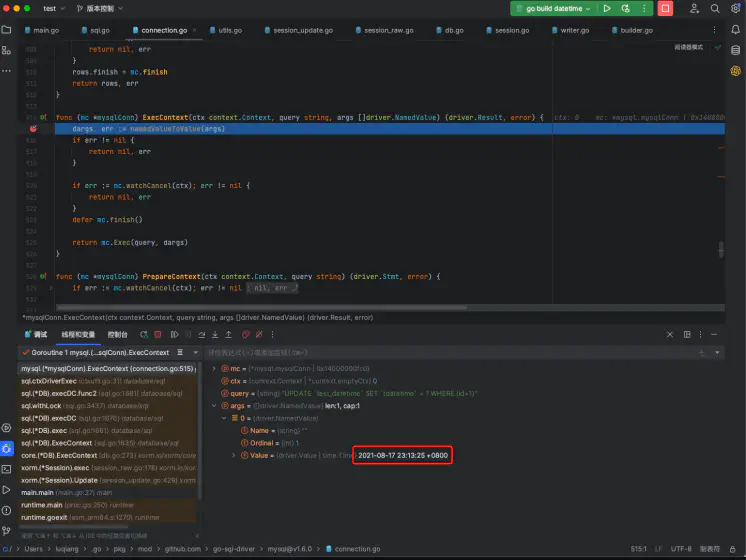Step over the current line
This screenshot has height=560, width=746.
pyautogui.click(x=202, y=334)
